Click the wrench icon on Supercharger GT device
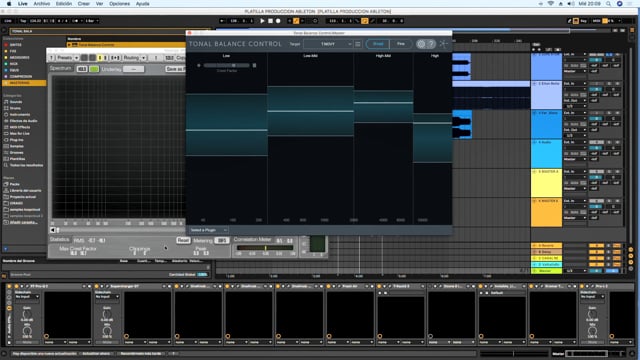The width and height of the screenshot is (640, 360). point(107,287)
